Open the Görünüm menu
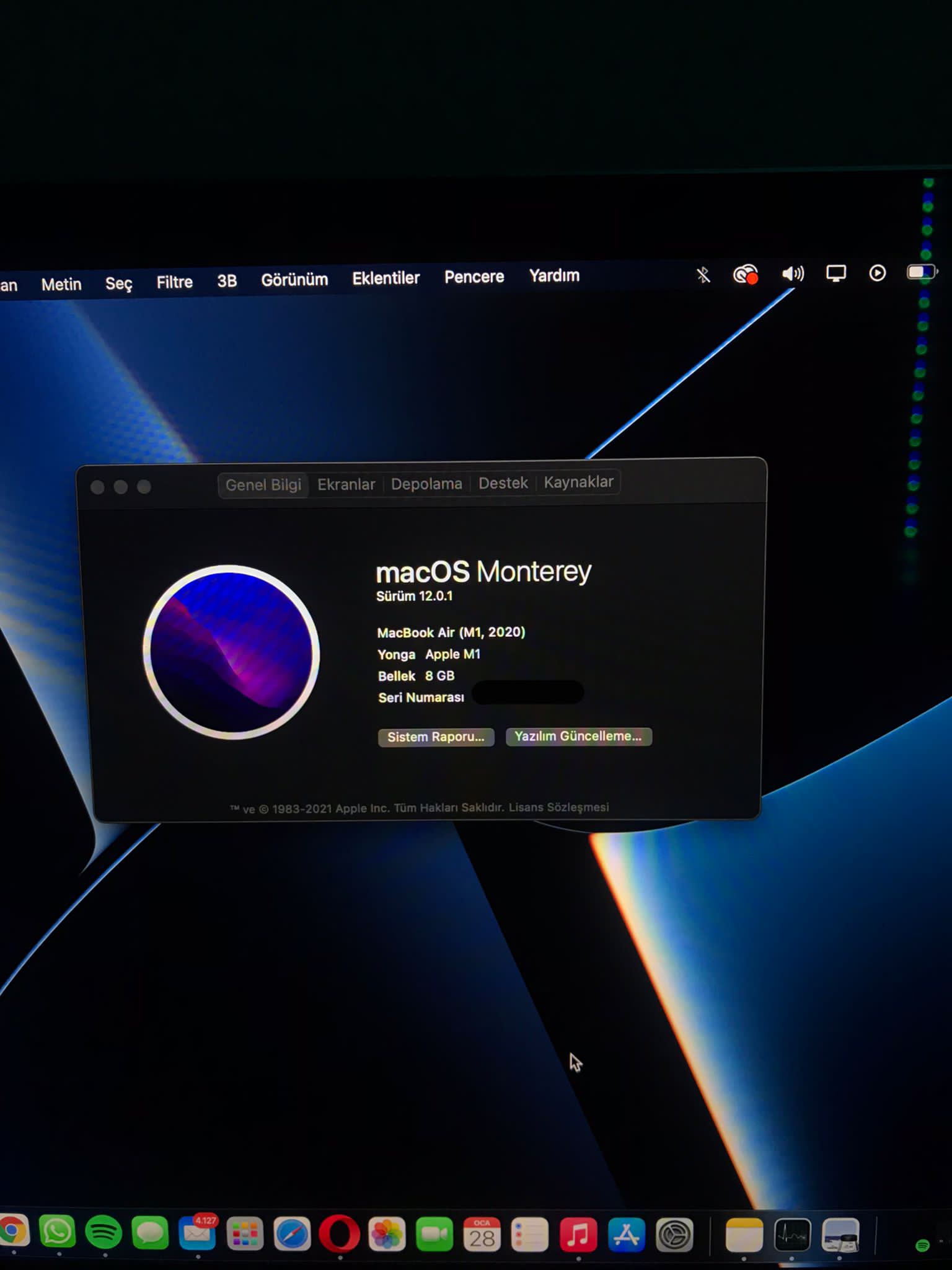 tap(294, 280)
